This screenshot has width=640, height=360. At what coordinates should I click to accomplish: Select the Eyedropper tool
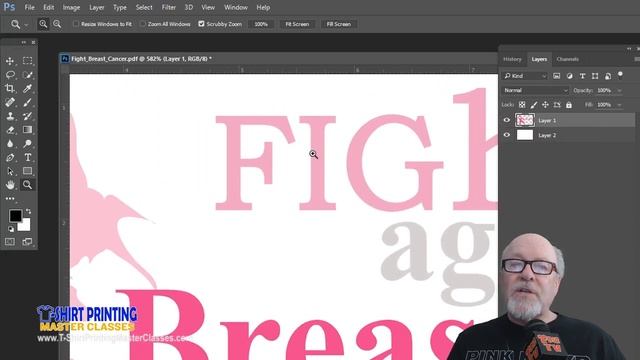click(27, 89)
